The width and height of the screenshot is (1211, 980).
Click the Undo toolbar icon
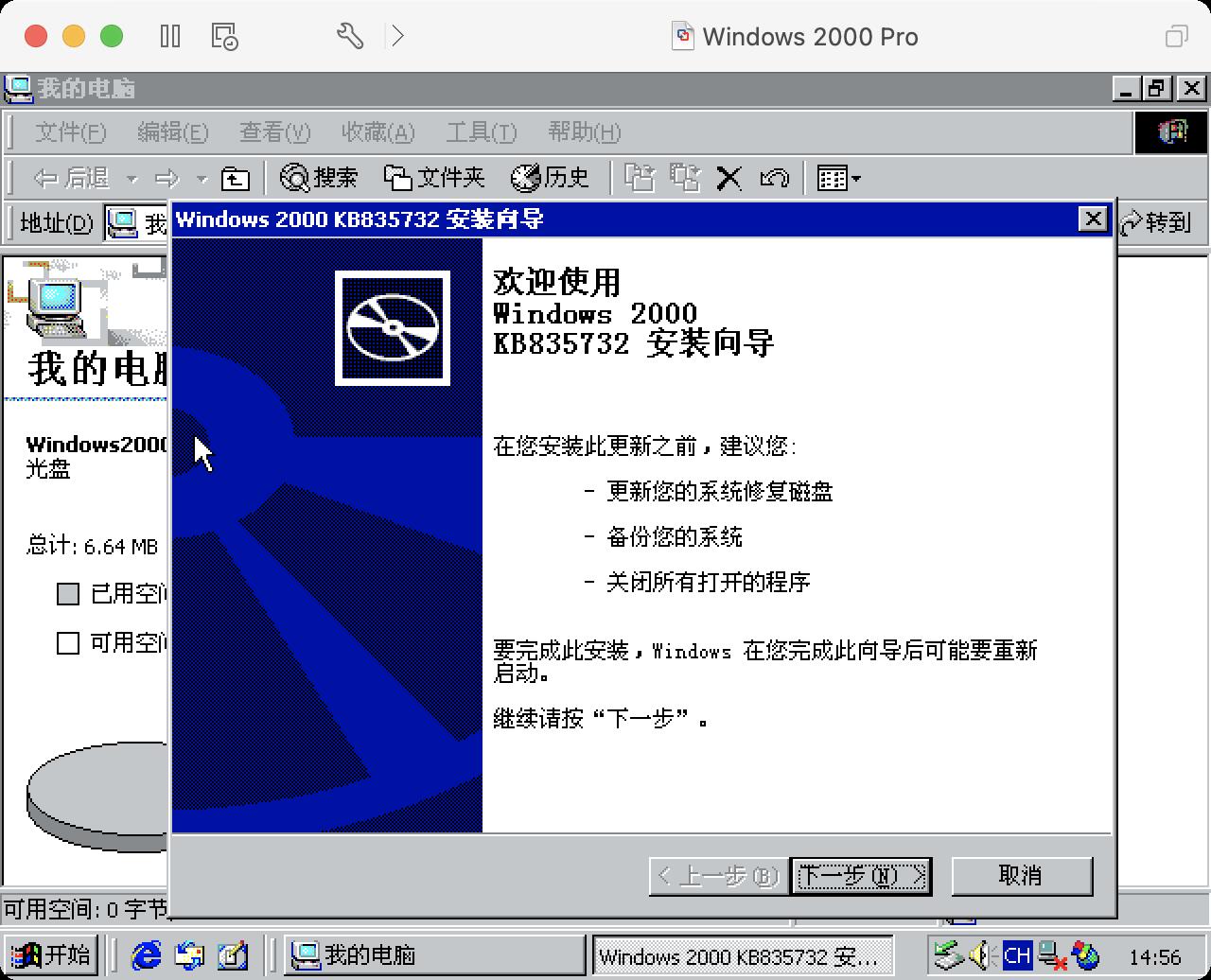click(774, 178)
